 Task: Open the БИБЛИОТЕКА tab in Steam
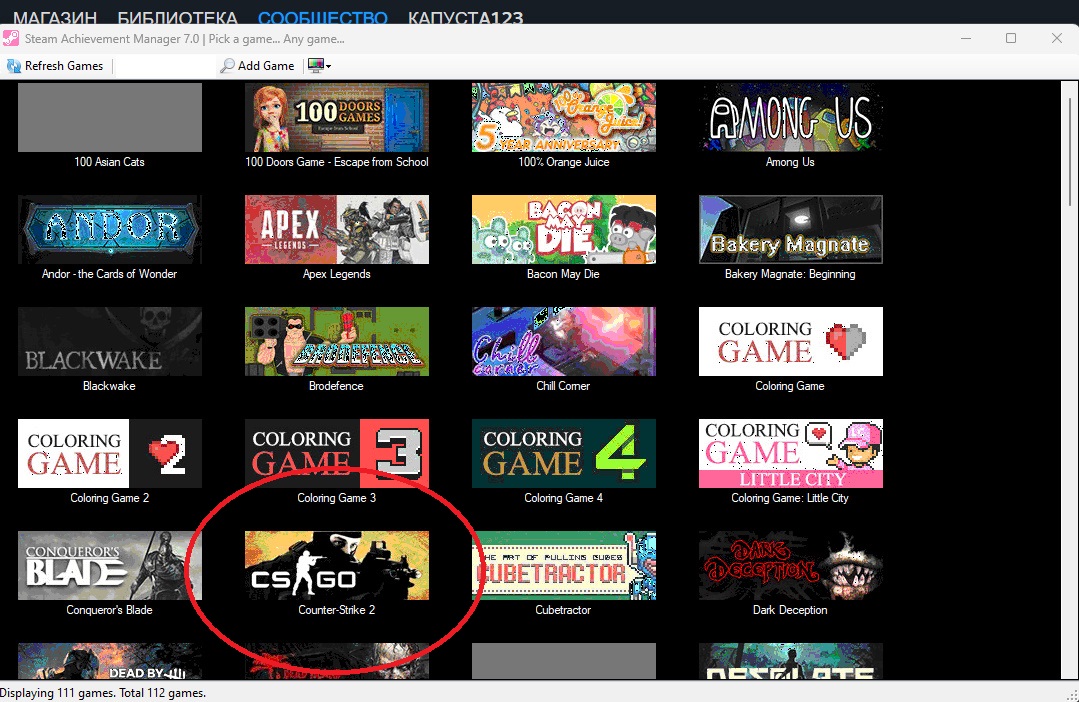[178, 18]
